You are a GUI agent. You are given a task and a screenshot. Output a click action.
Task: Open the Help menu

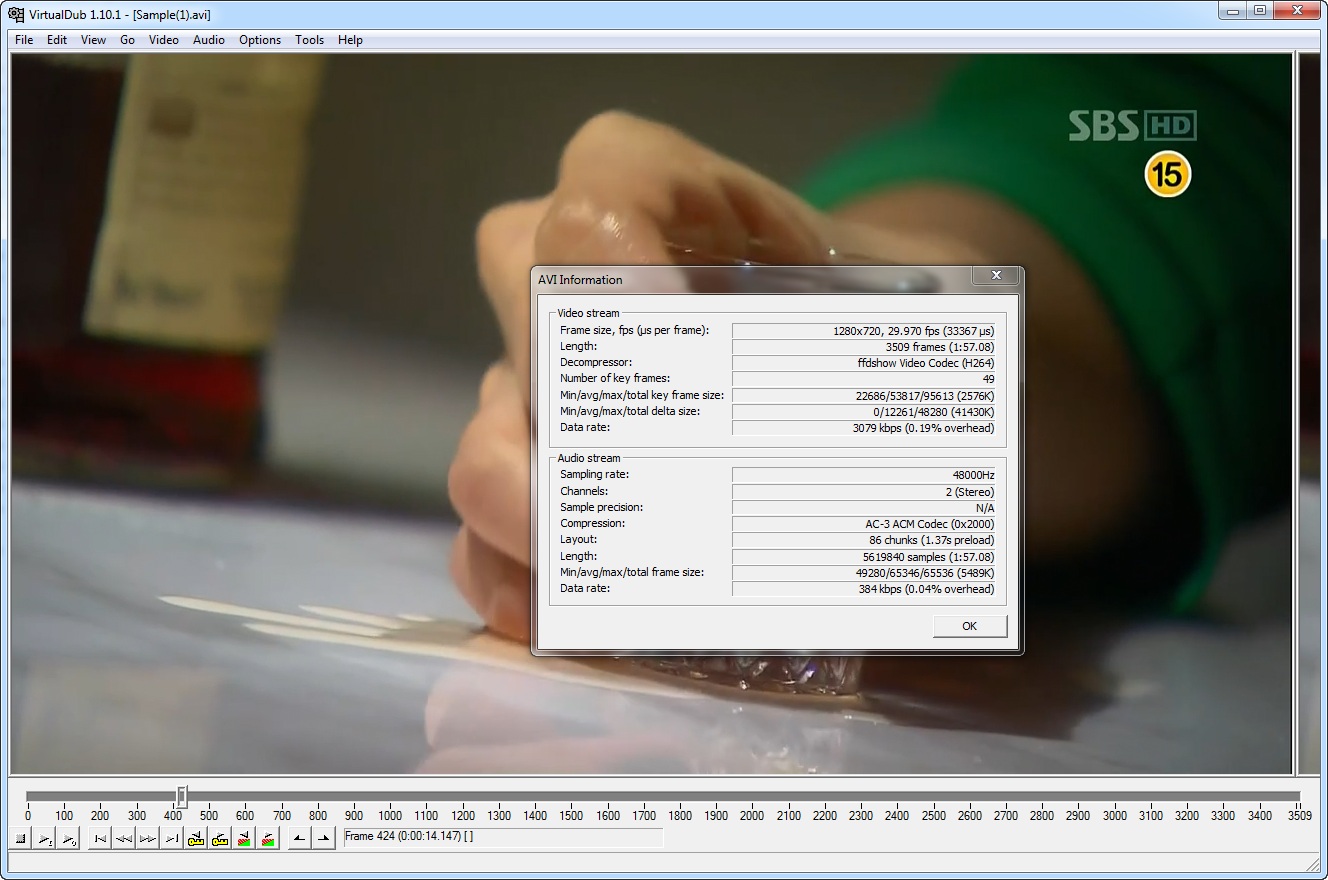pyautogui.click(x=350, y=40)
